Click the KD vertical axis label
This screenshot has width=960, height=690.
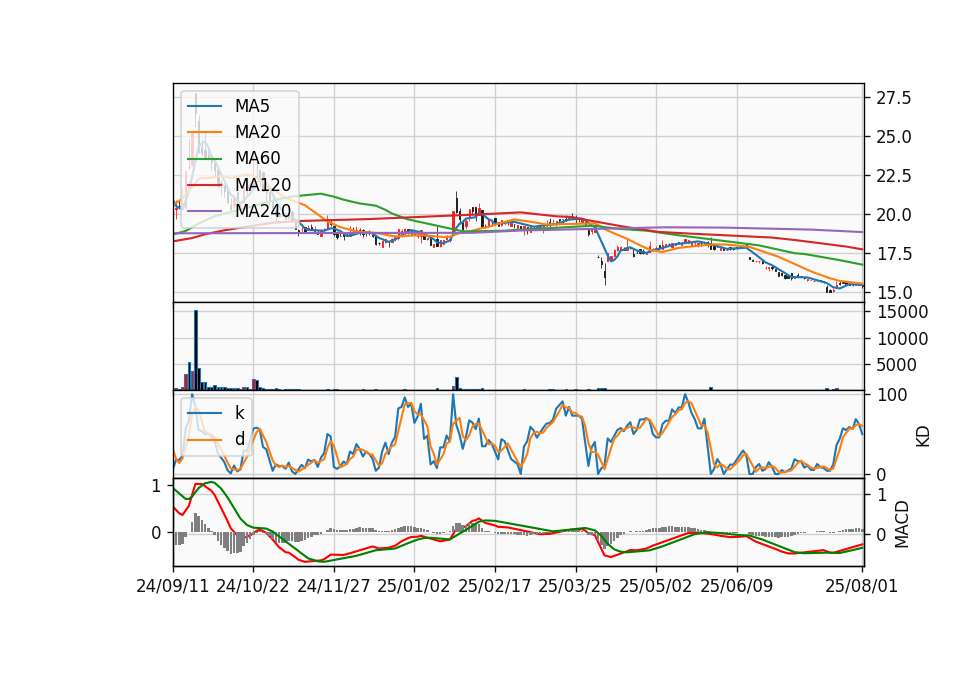(x=923, y=437)
